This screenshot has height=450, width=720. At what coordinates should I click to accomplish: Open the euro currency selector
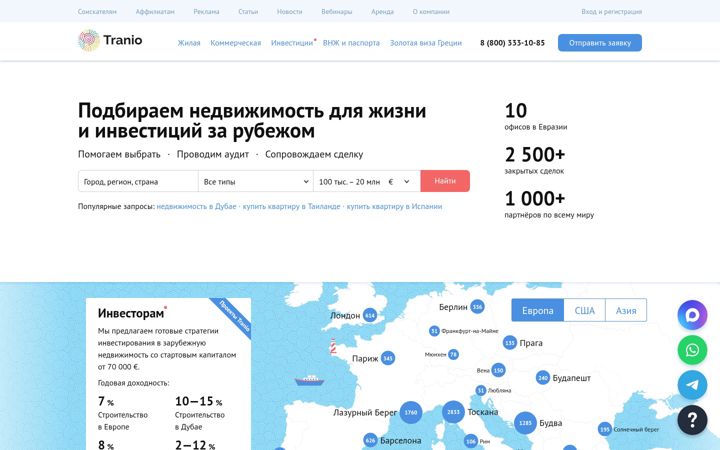399,181
